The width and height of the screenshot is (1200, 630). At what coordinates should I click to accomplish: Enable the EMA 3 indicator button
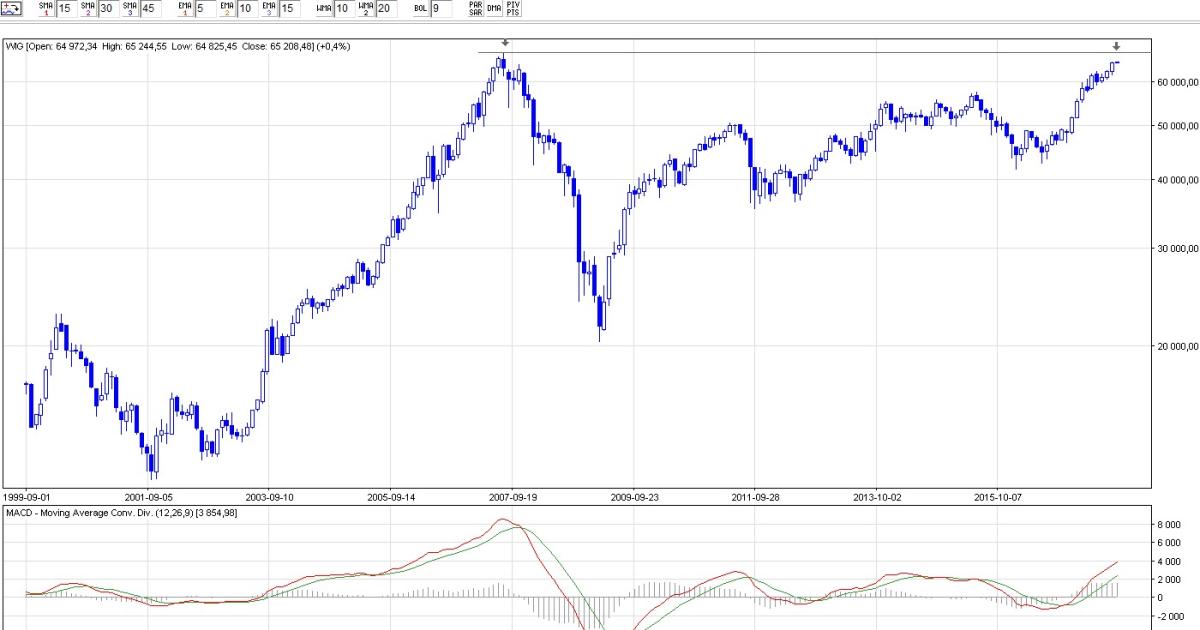268,9
